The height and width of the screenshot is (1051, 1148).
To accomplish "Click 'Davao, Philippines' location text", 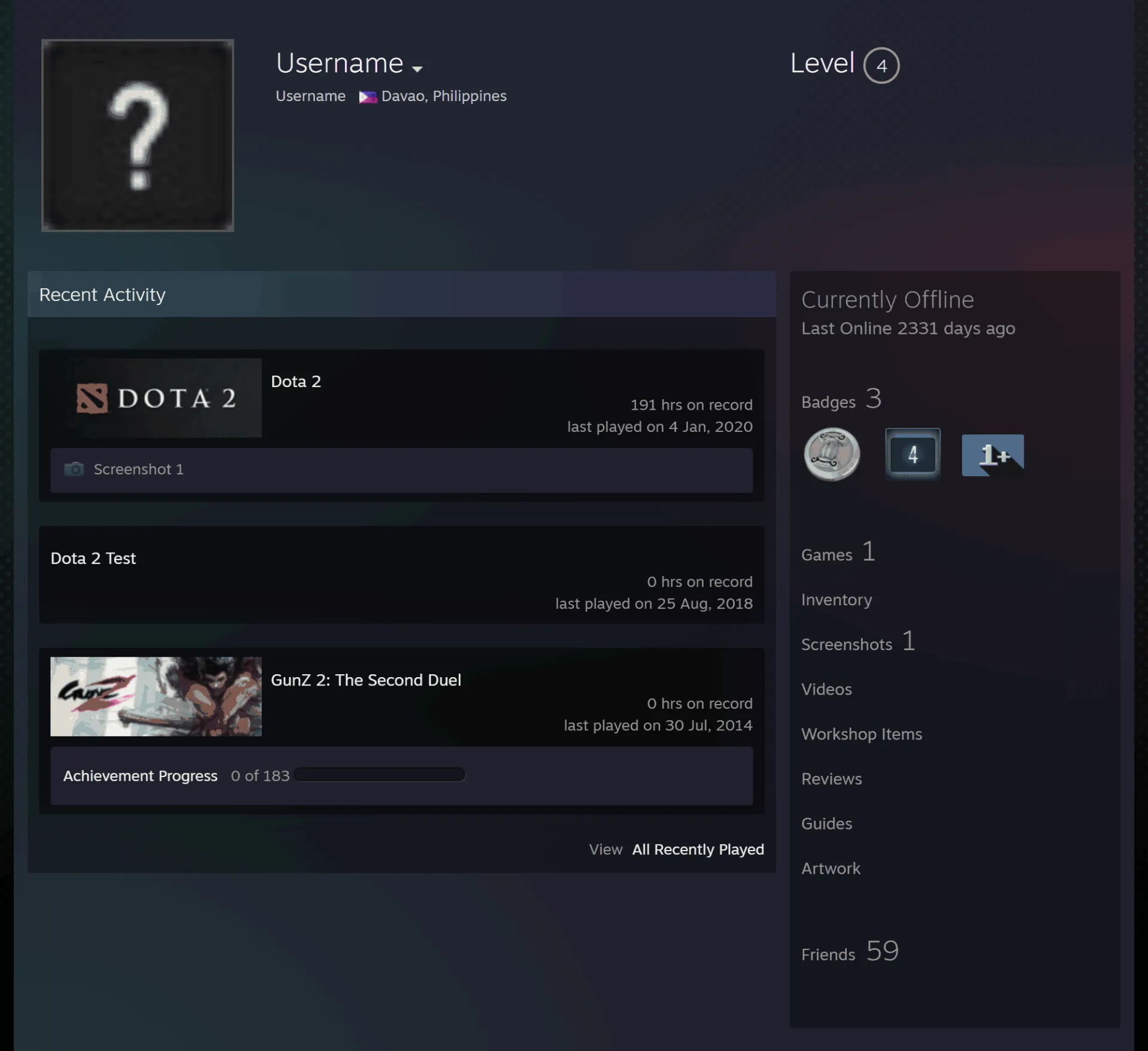I will [444, 96].
